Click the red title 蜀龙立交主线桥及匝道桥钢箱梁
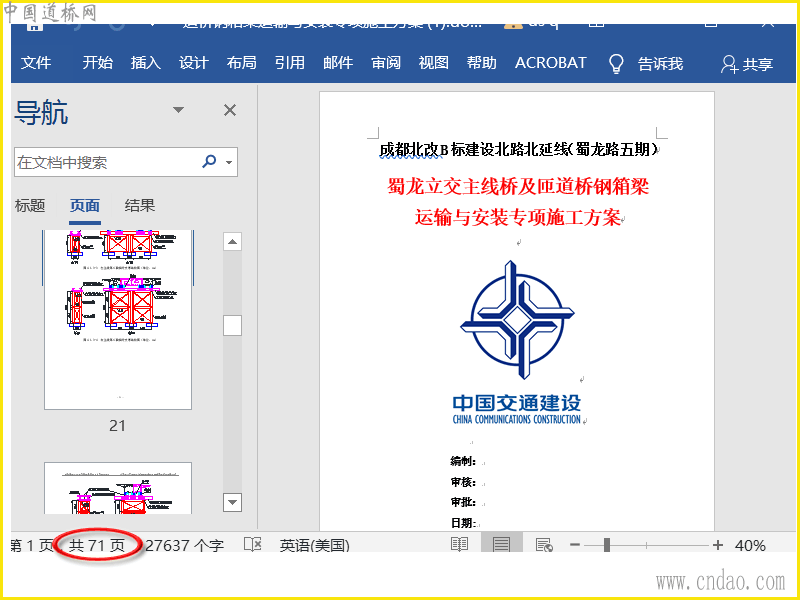 click(x=518, y=186)
